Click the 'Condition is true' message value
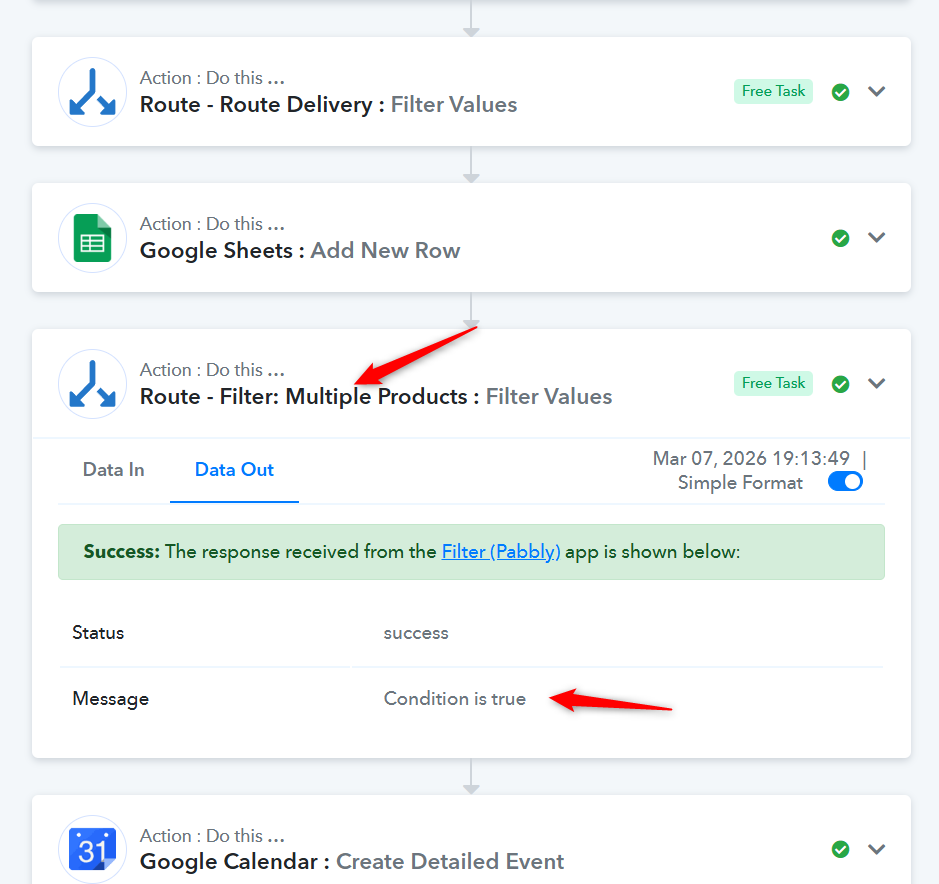The image size is (939, 884). (x=454, y=699)
